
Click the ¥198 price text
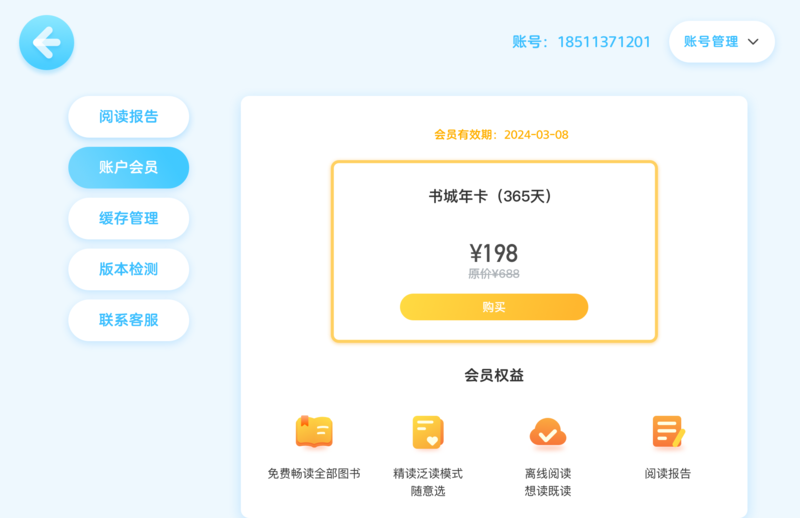click(493, 253)
